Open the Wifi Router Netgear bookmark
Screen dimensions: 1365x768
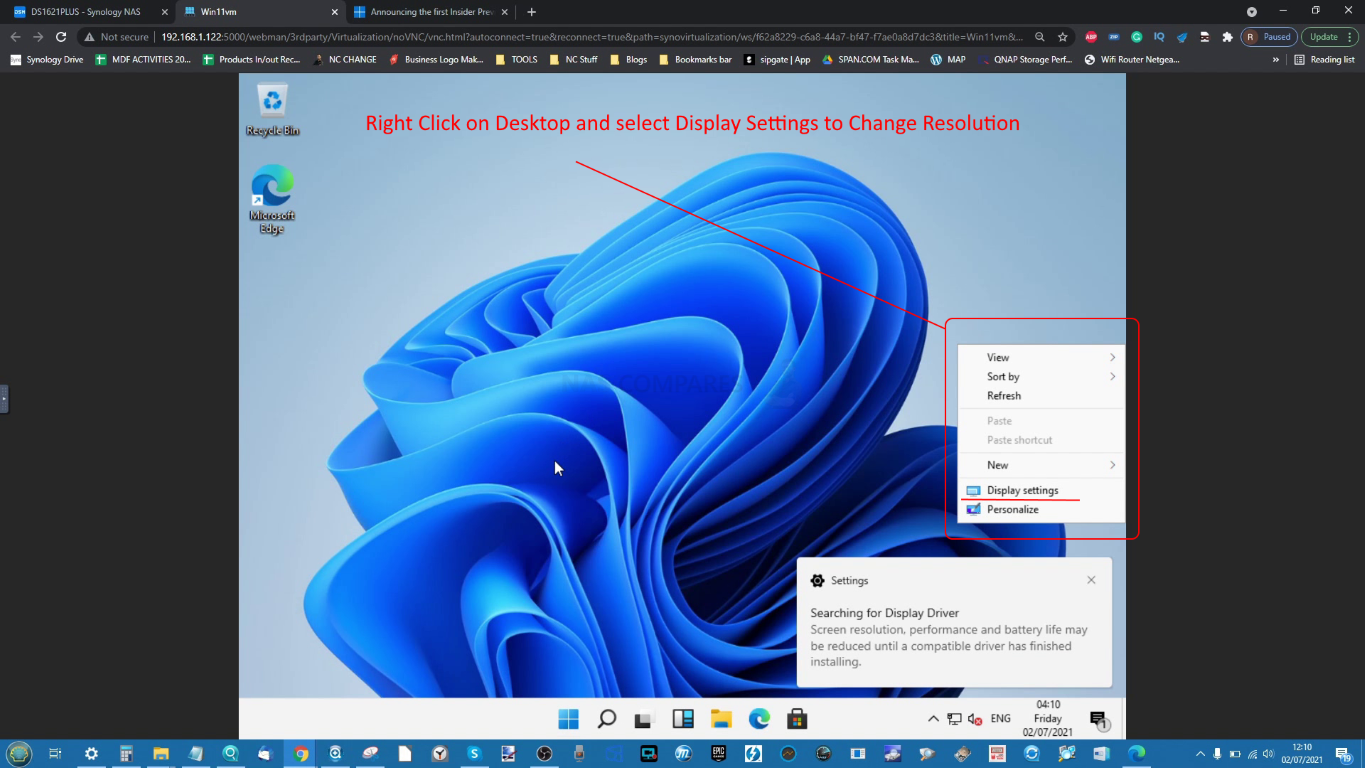[x=1132, y=59]
